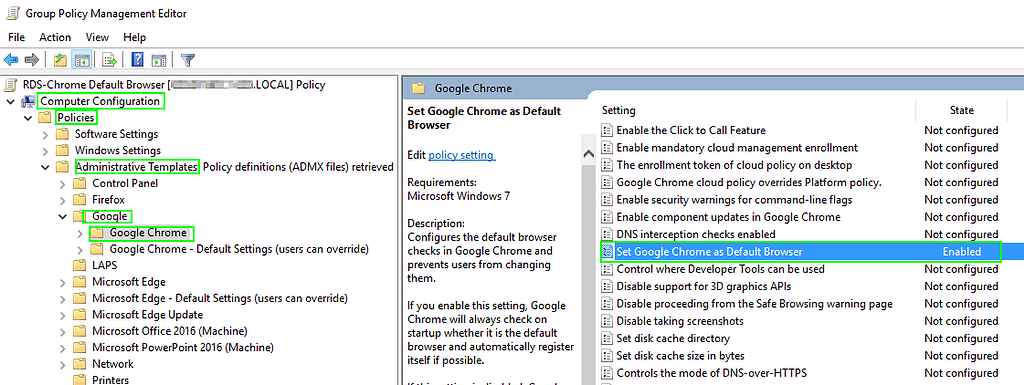Viewport: 1024px width, 385px height.
Task: Expand the Microsoft Edge folder
Action: pyautogui.click(x=63, y=282)
